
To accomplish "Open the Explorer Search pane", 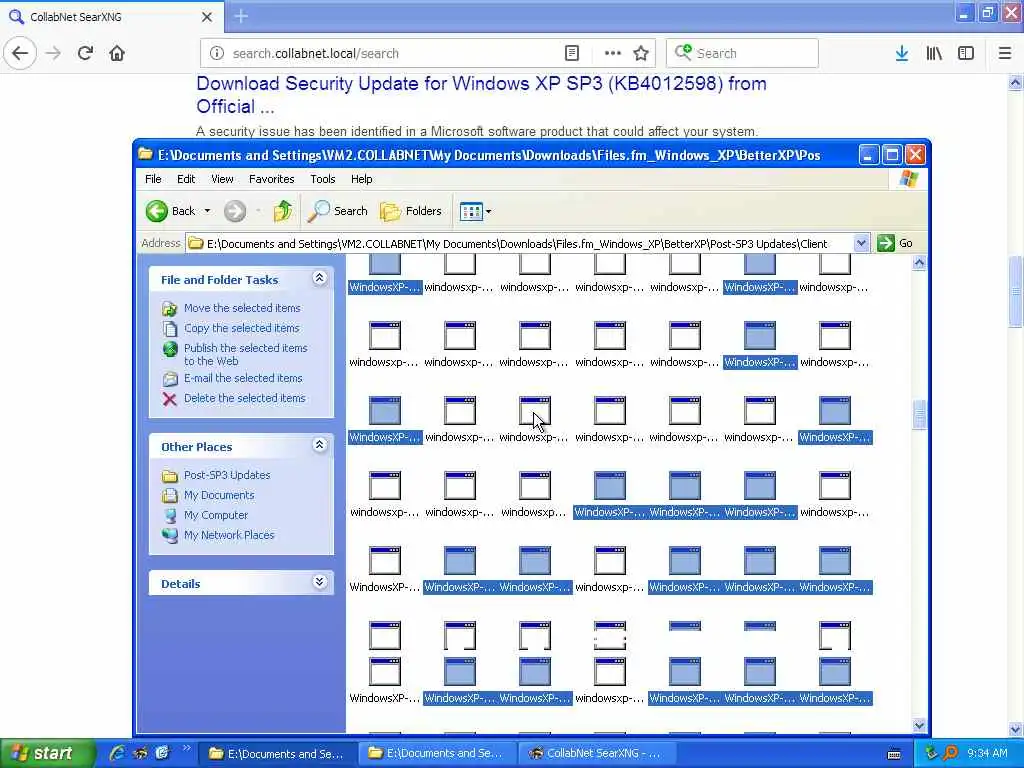I will point(338,211).
